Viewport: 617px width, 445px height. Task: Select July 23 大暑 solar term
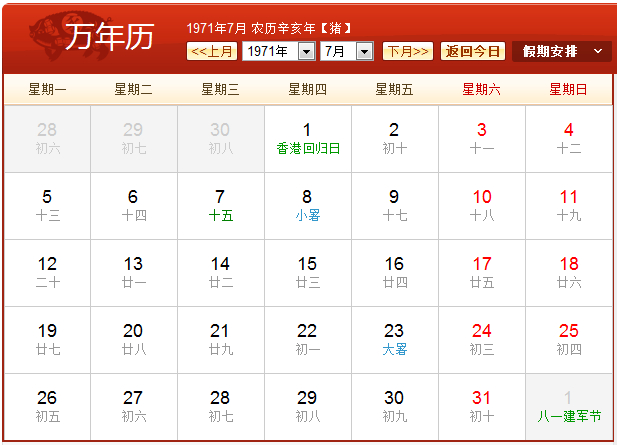pyautogui.click(x=395, y=340)
